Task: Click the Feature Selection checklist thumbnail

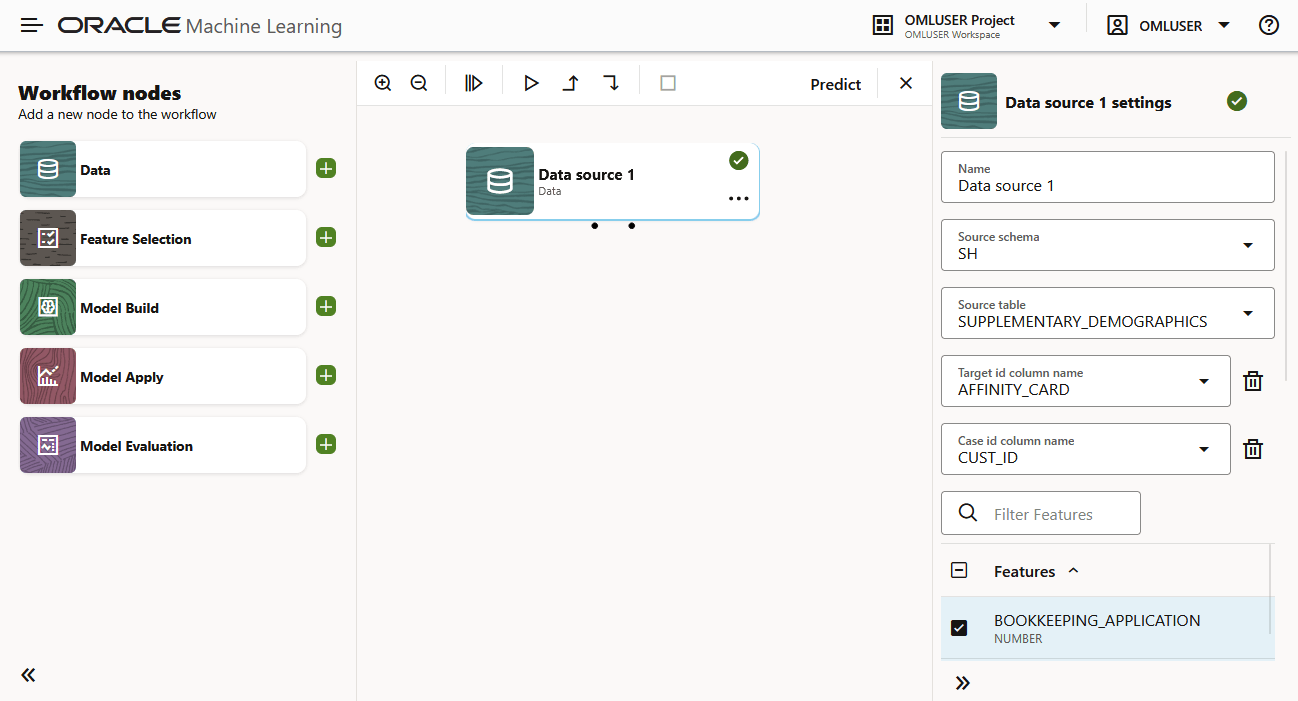Action: tap(48, 238)
